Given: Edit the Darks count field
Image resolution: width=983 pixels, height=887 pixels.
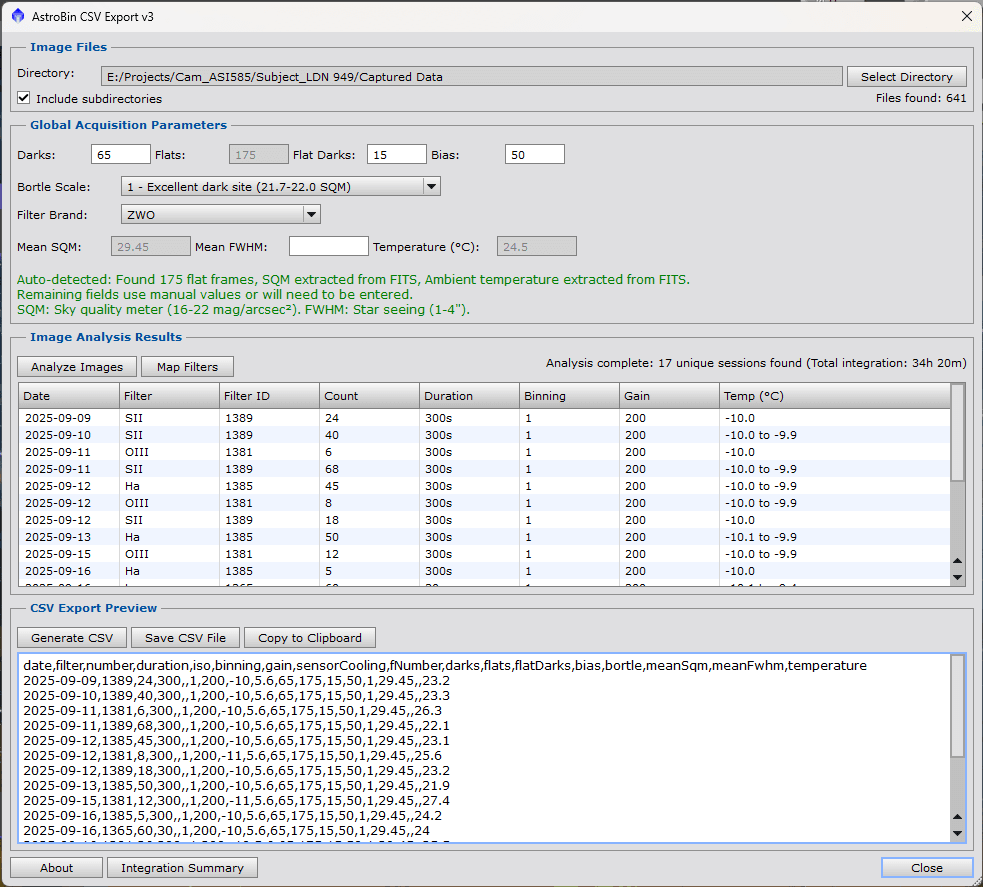Looking at the screenshot, I should 120,154.
